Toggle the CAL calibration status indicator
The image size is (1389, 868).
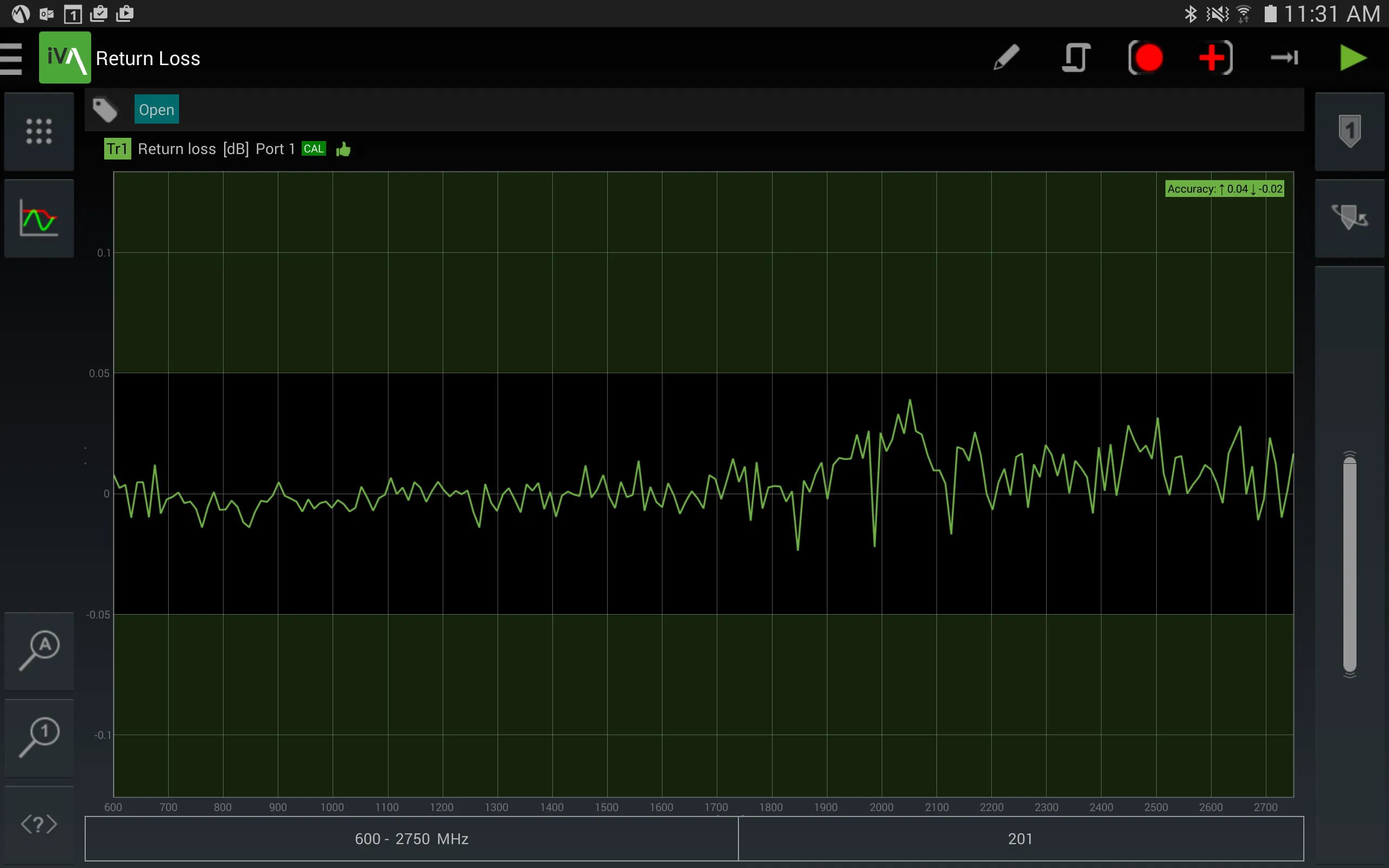(x=314, y=148)
